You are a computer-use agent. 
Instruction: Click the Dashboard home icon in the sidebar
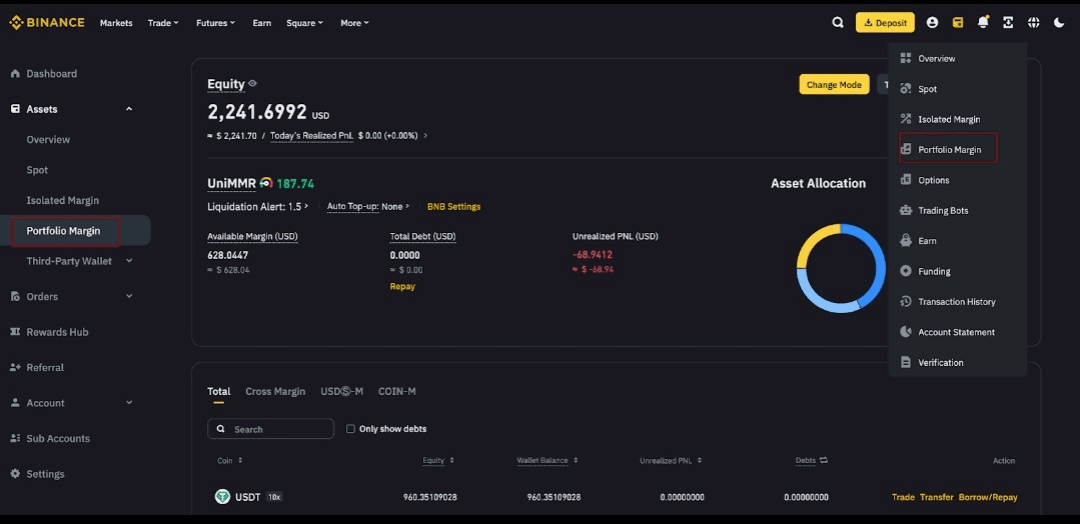(15, 74)
